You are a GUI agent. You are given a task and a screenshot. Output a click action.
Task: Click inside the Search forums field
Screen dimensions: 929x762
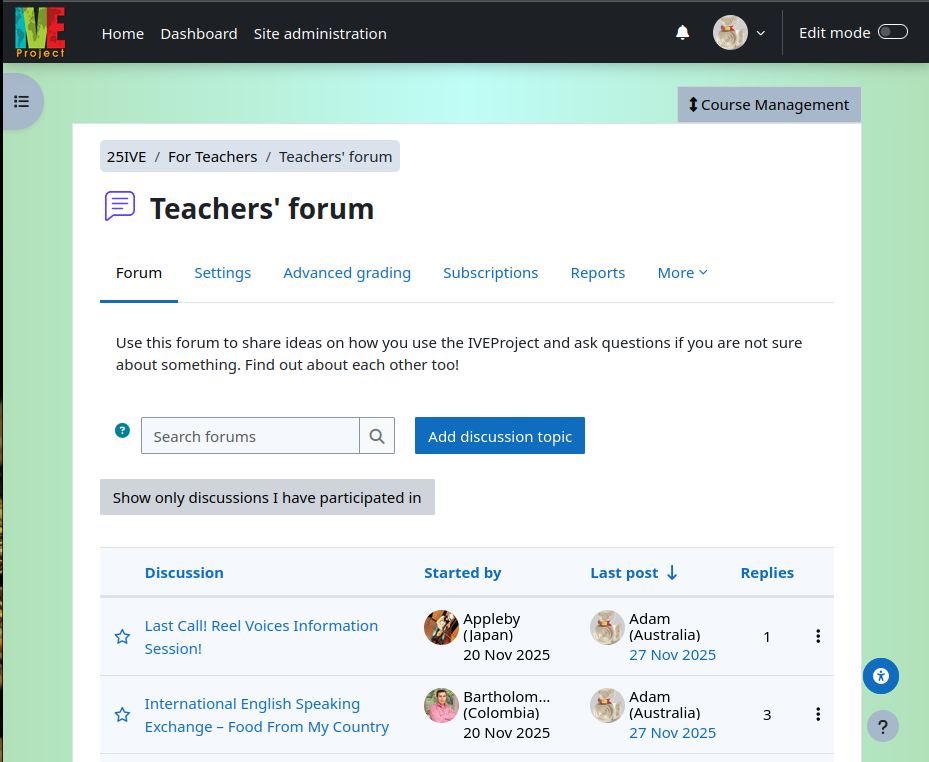point(250,435)
